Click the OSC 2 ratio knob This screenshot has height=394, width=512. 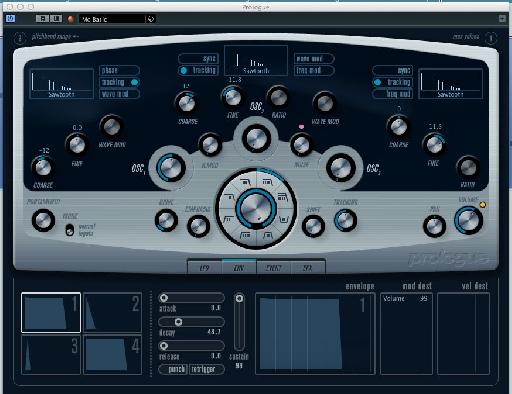point(278,97)
